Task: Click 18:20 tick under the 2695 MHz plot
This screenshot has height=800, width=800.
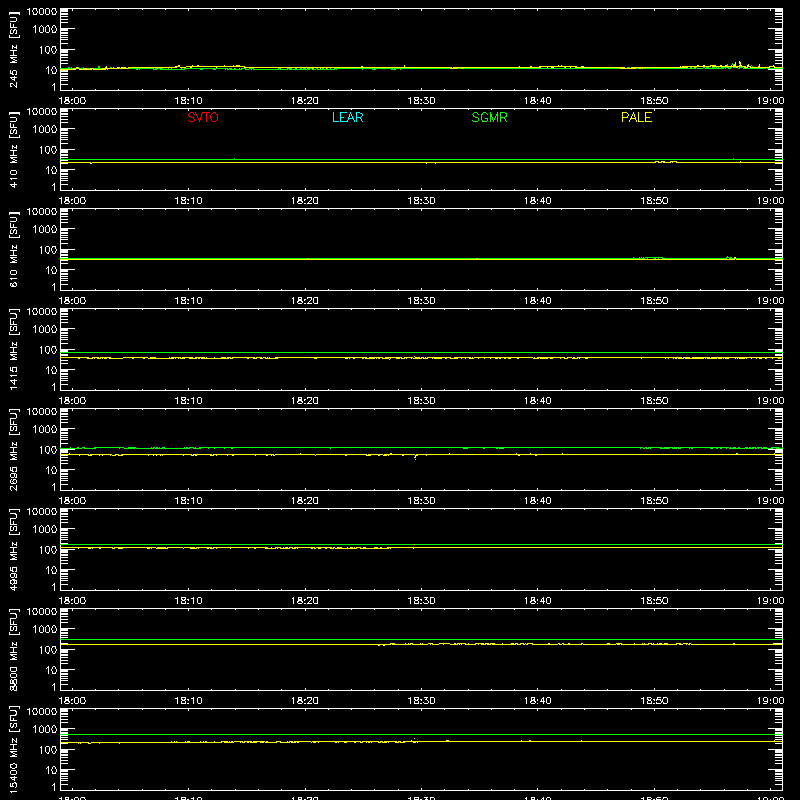Action: pos(305,501)
